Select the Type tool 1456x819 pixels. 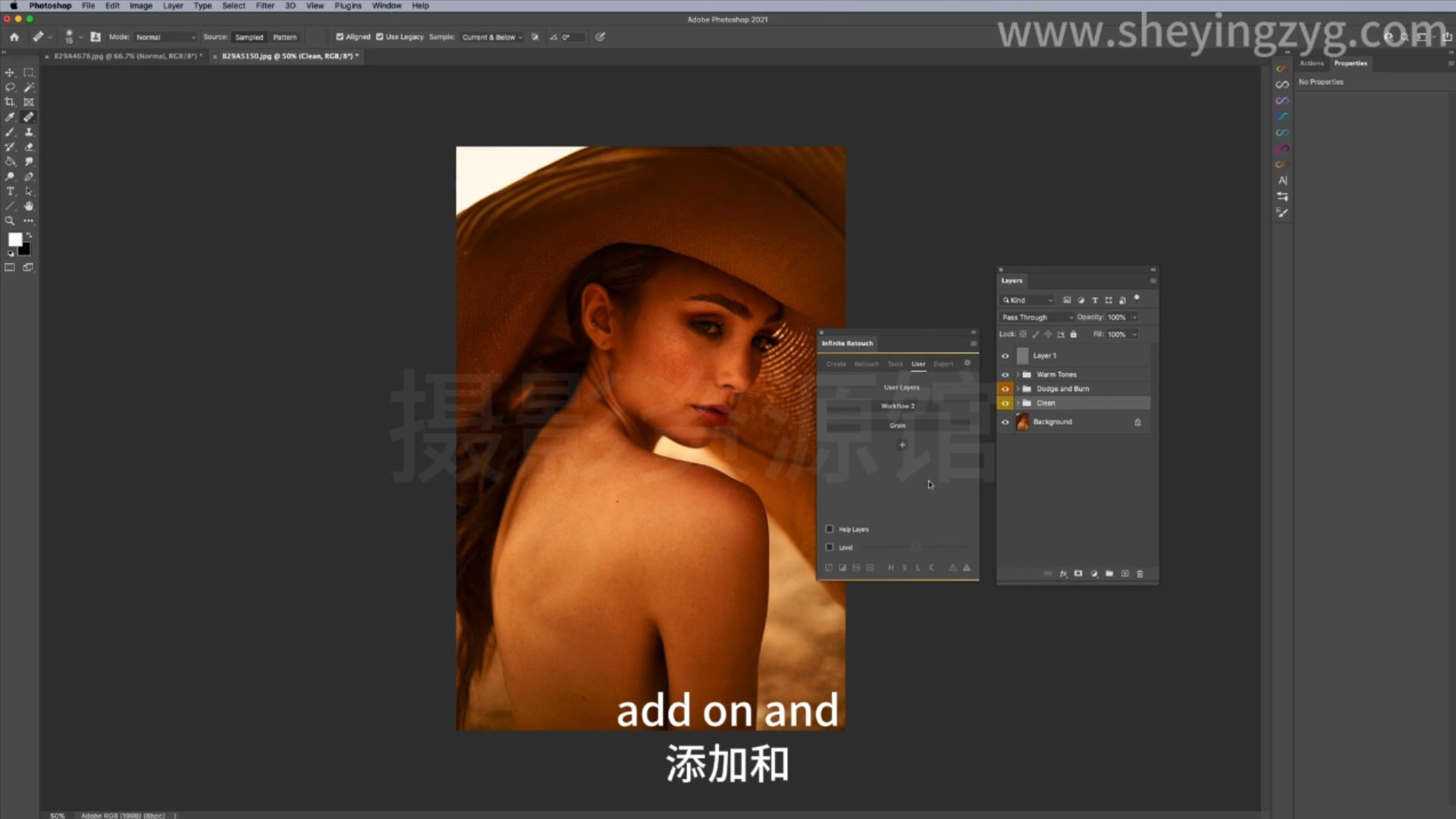point(10,192)
